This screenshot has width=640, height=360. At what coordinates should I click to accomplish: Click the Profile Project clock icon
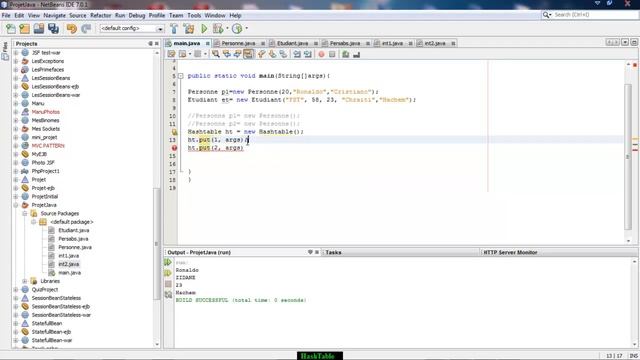coord(237,29)
